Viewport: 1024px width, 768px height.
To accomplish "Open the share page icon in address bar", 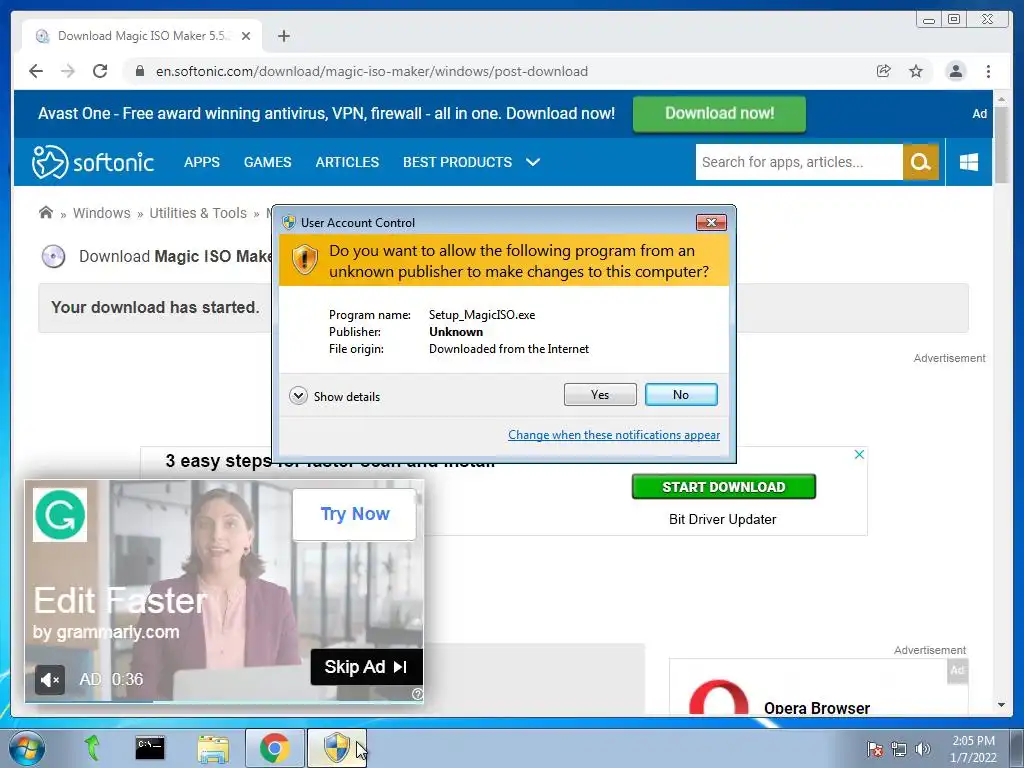I will point(884,71).
